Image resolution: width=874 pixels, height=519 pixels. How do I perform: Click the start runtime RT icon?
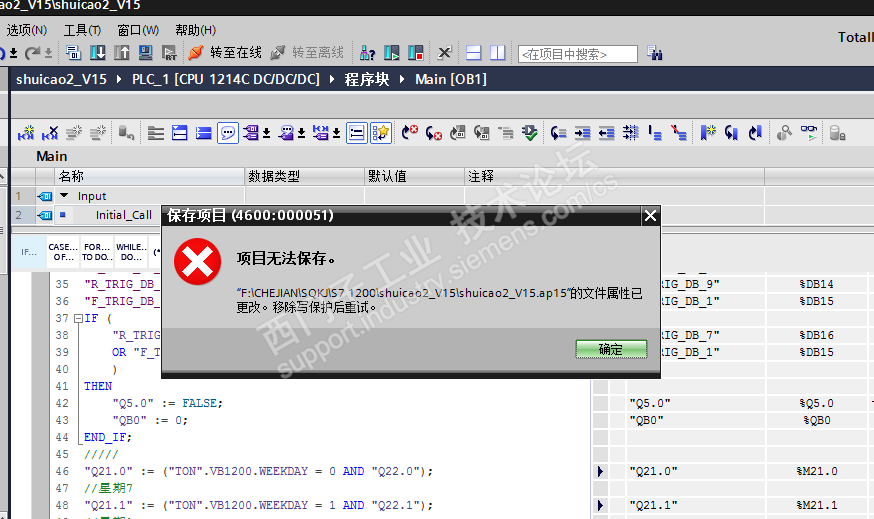(x=169, y=53)
